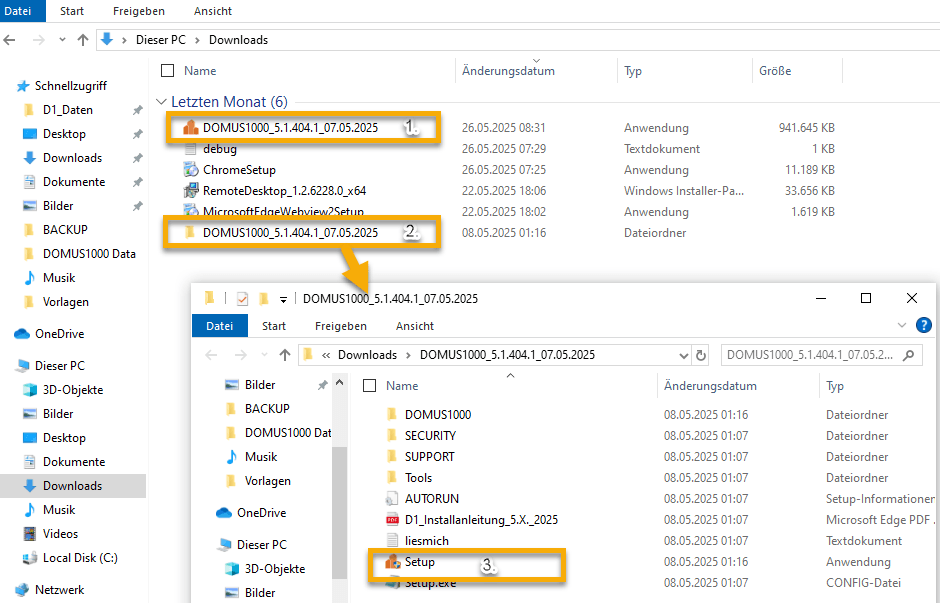Open the Freigeben tab in the Downloads window
The width and height of the screenshot is (940, 603).
[138, 11]
